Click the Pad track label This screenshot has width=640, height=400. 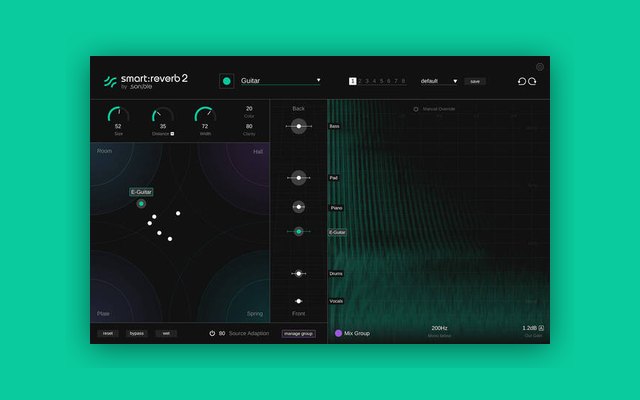(x=333, y=178)
